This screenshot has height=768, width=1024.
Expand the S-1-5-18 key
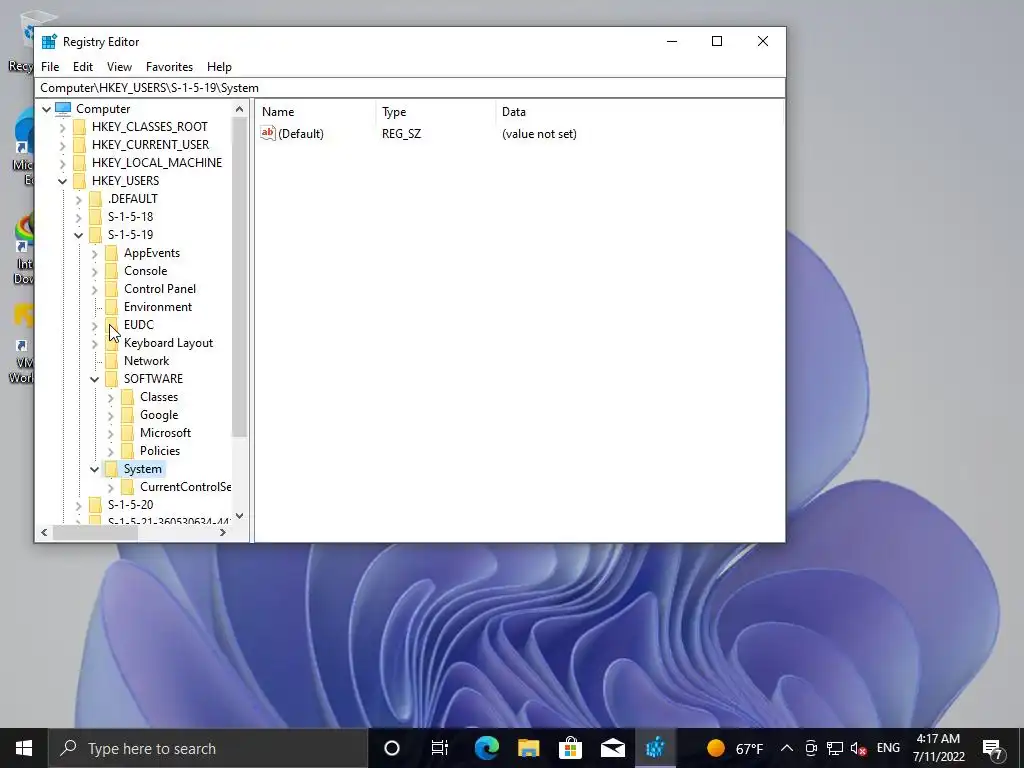(78, 217)
